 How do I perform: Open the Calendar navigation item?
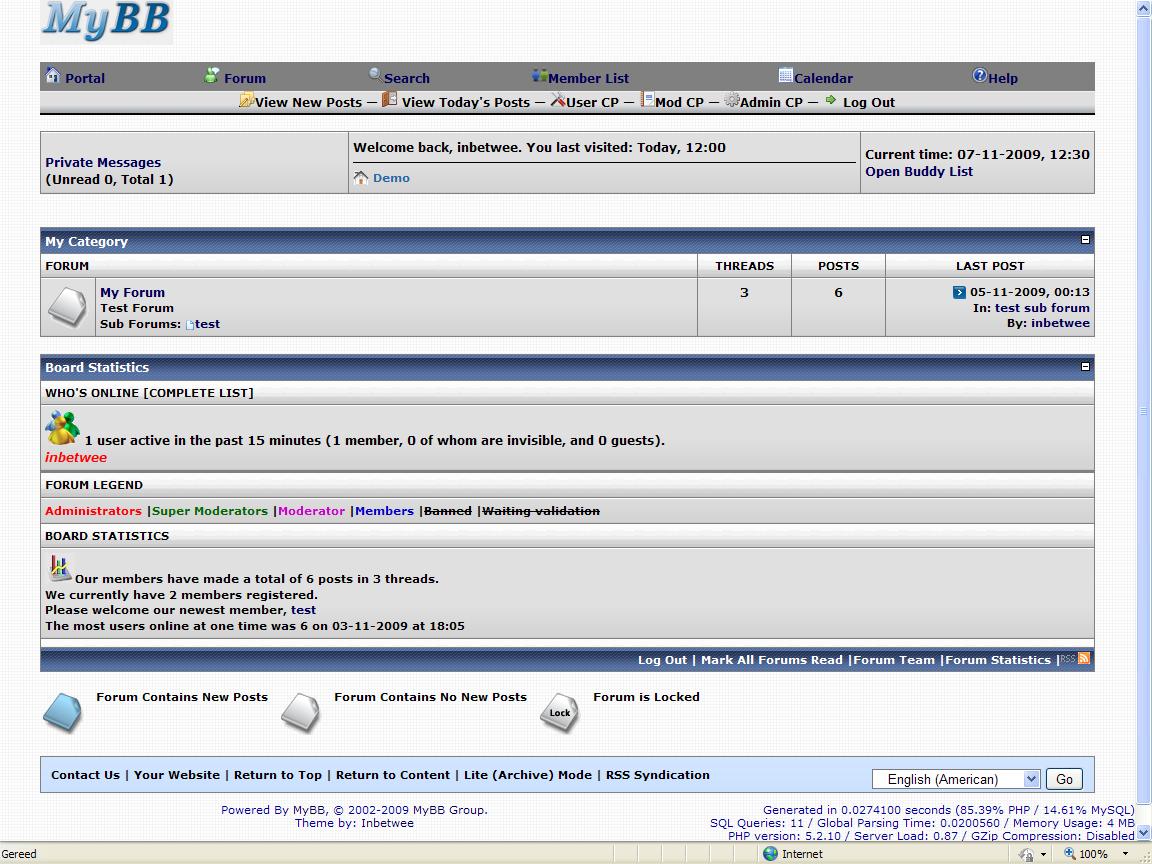824,78
